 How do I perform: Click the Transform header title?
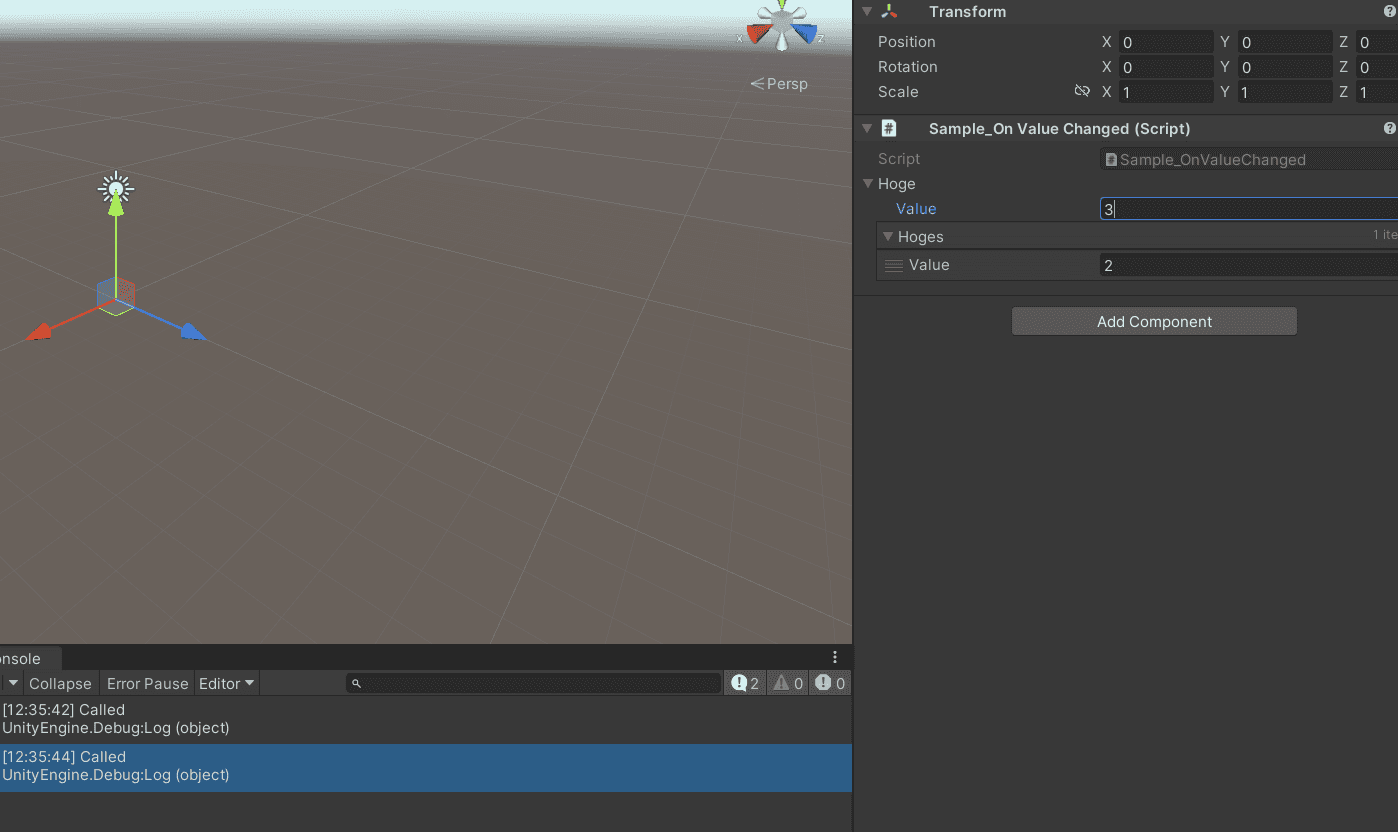[x=967, y=12]
